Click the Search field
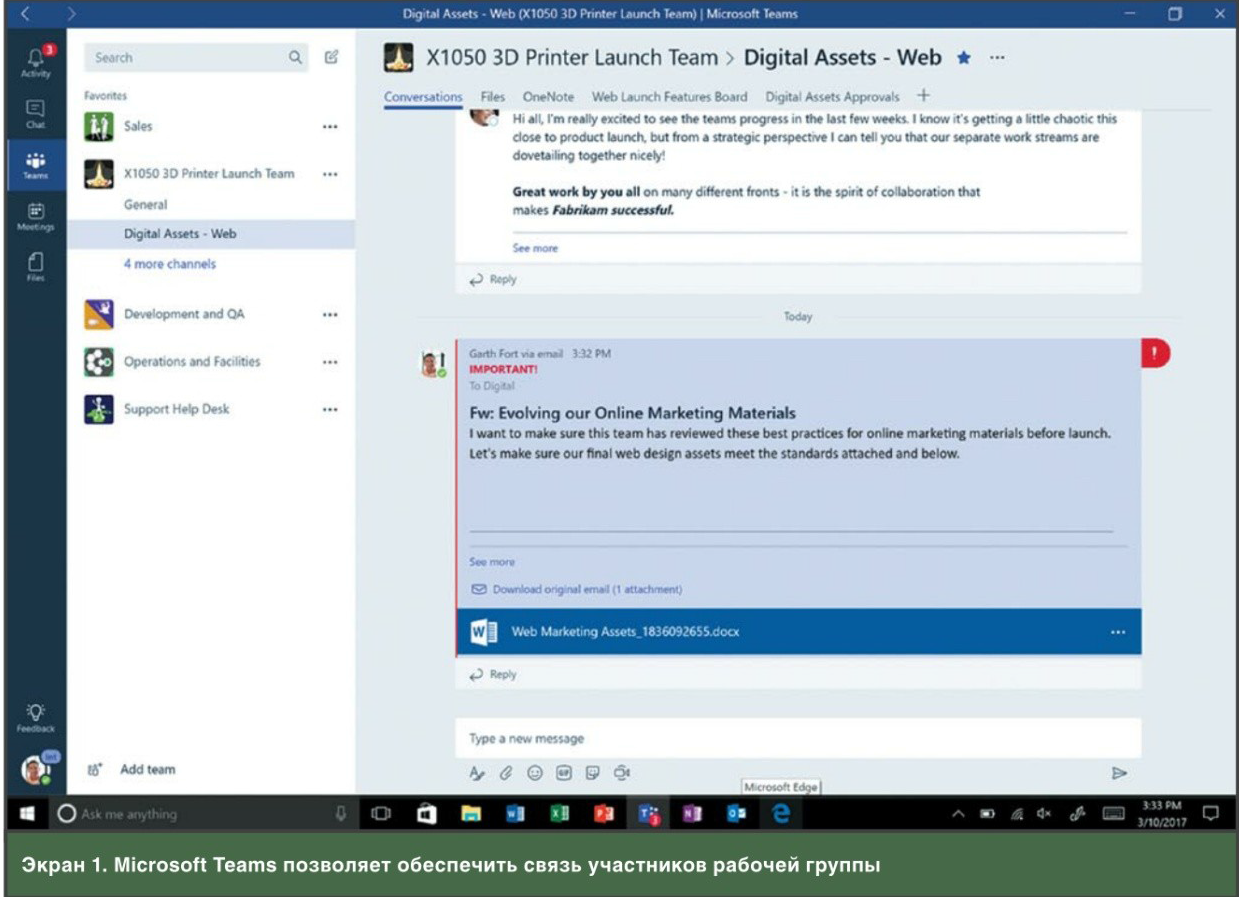This screenshot has width=1239, height=897. tap(196, 58)
